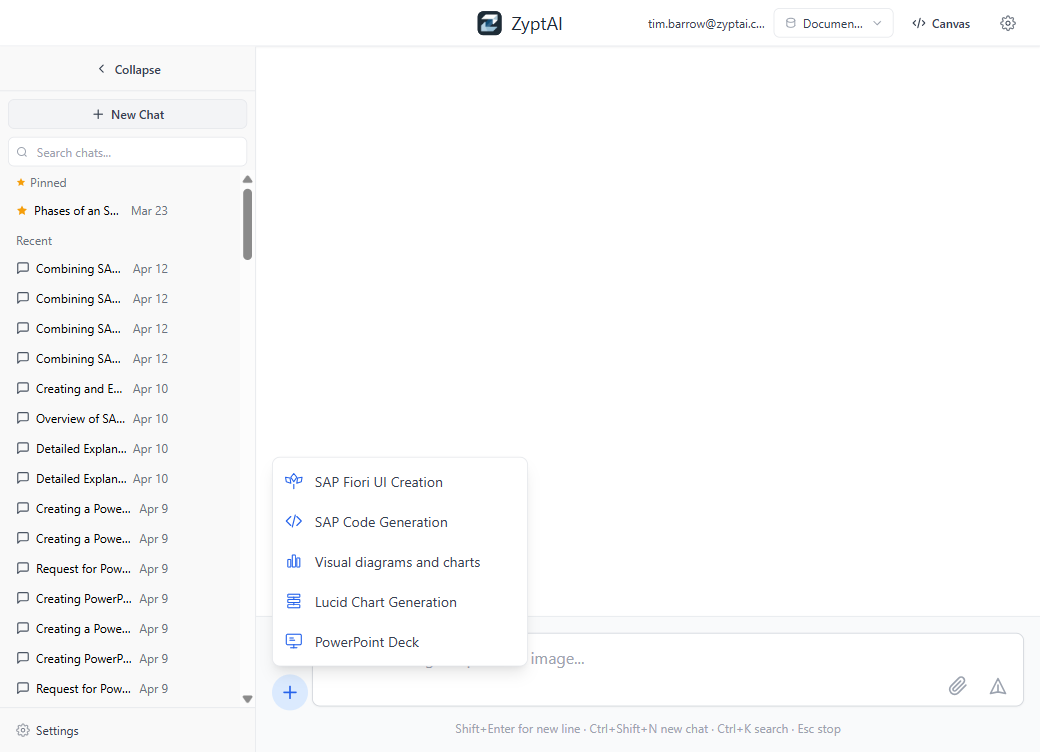The height and width of the screenshot is (752, 1040).
Task: Attach a file with the paperclip icon
Action: click(x=957, y=686)
